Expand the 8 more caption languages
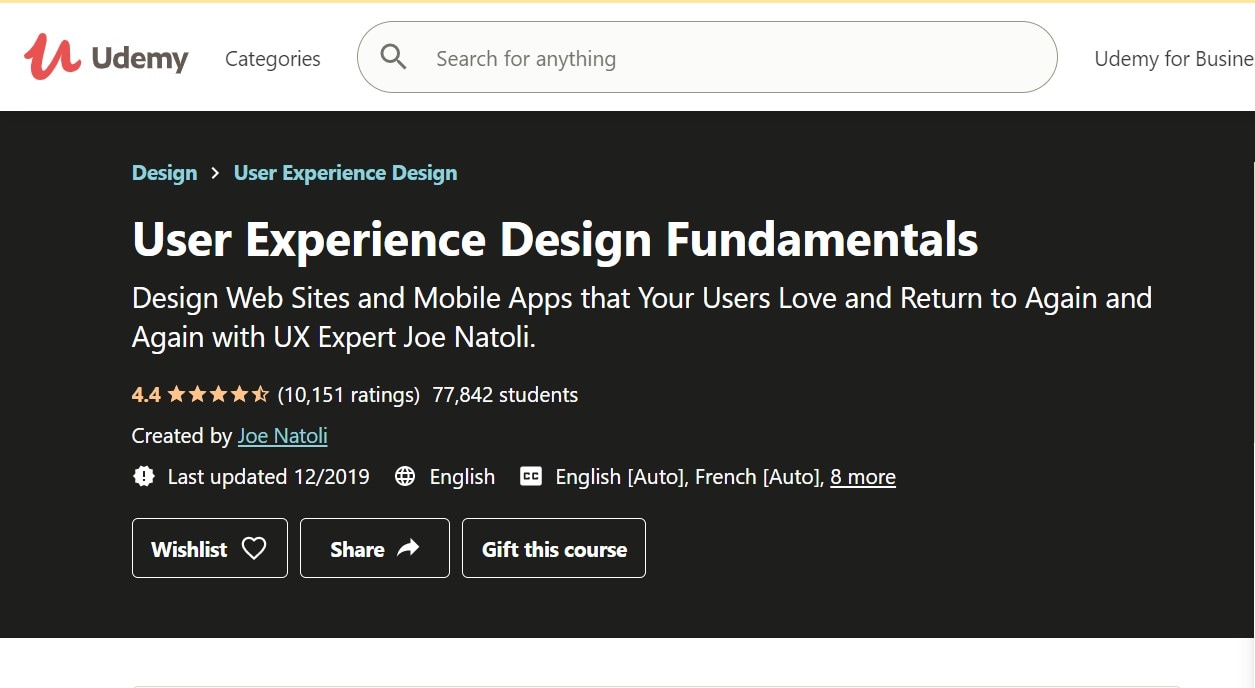1255x688 pixels. click(862, 477)
